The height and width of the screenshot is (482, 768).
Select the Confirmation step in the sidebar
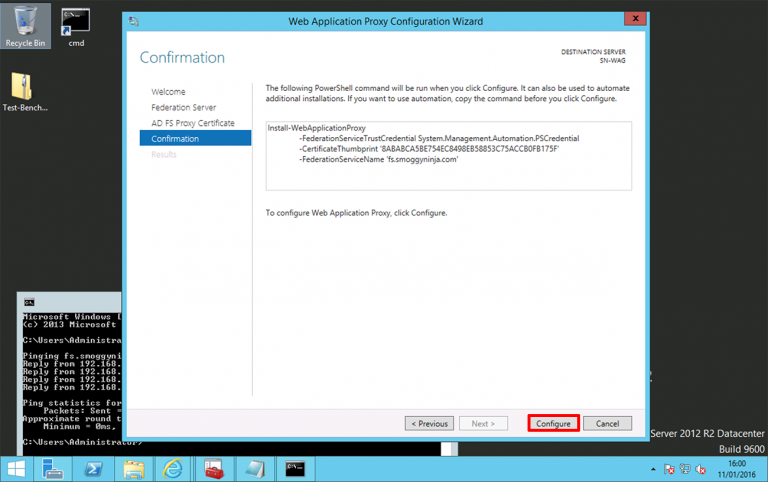click(x=195, y=138)
